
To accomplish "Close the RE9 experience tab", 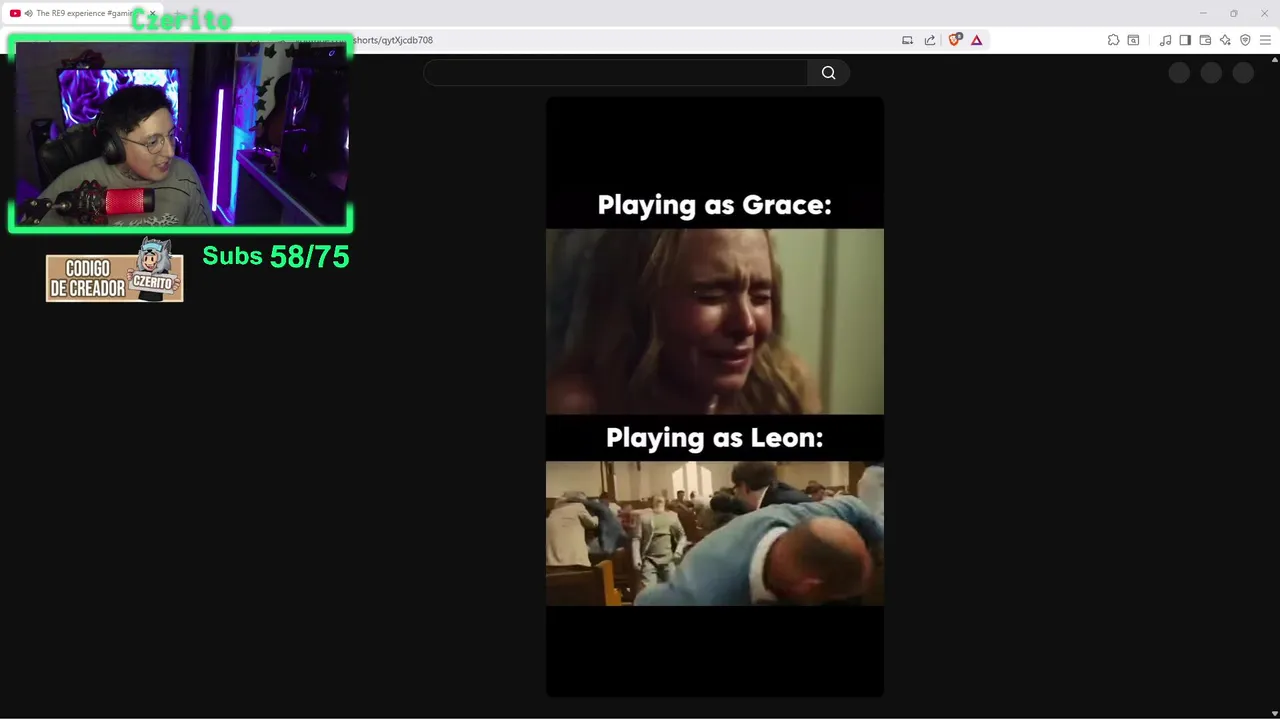I will [x=152, y=13].
